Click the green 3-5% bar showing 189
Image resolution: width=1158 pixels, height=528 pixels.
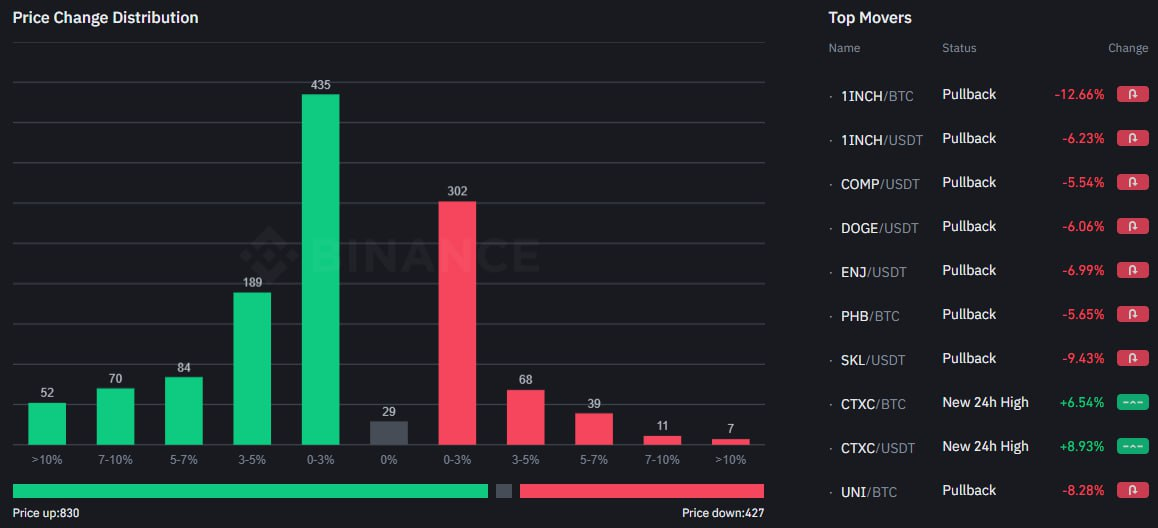252,368
